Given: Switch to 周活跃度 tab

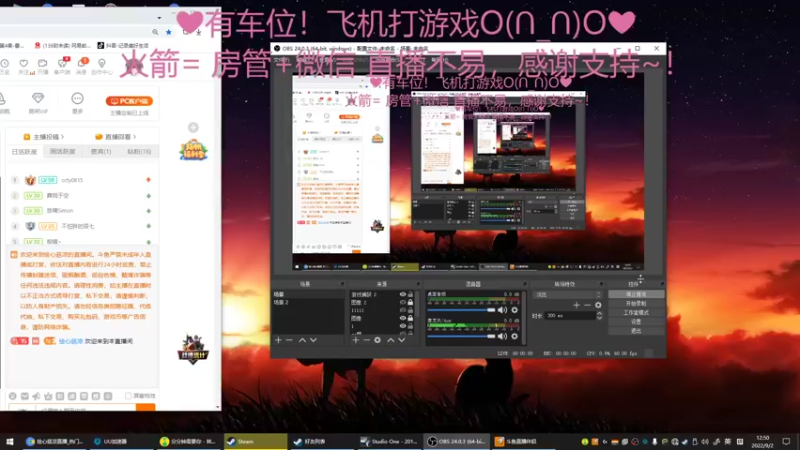Looking at the screenshot, I should click(63, 152).
